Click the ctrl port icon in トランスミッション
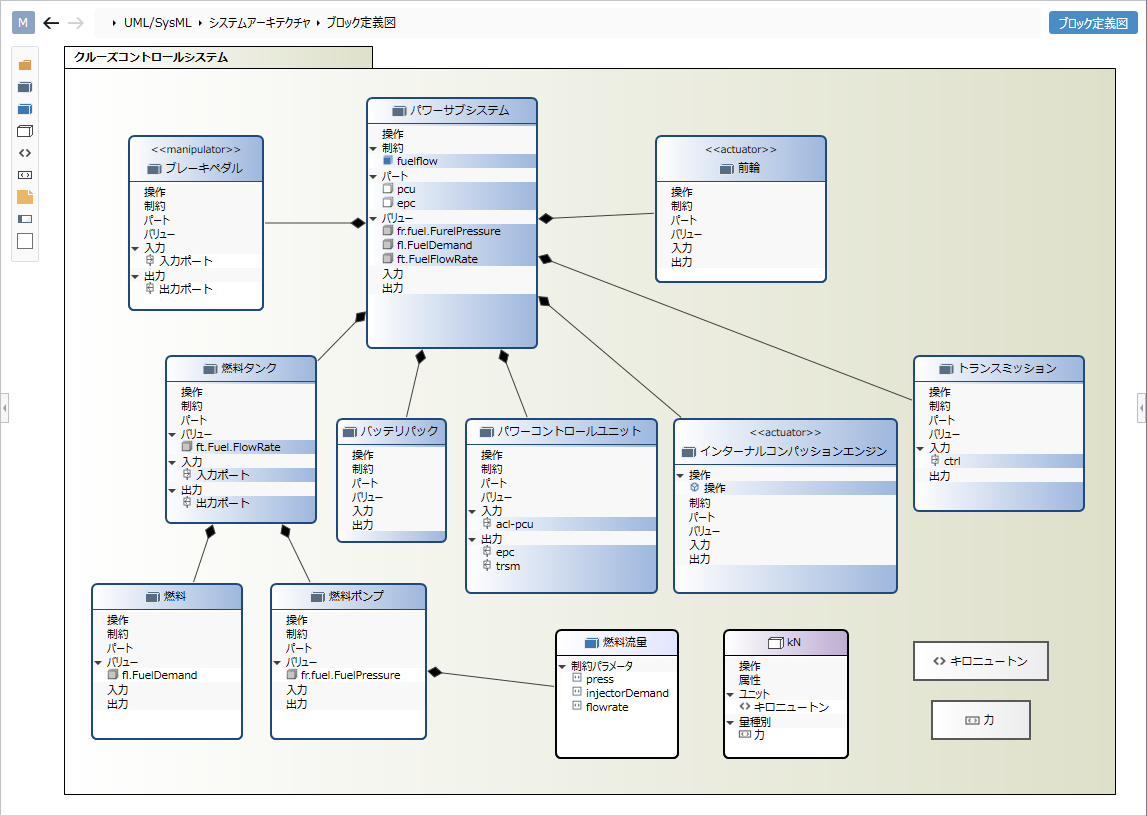Viewport: 1147px width, 816px height. coord(935,461)
